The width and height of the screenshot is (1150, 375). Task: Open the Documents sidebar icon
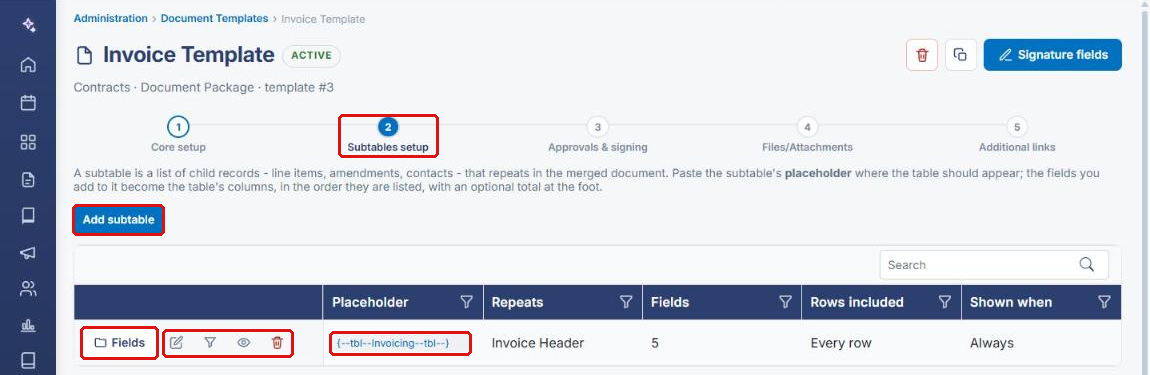coord(28,180)
